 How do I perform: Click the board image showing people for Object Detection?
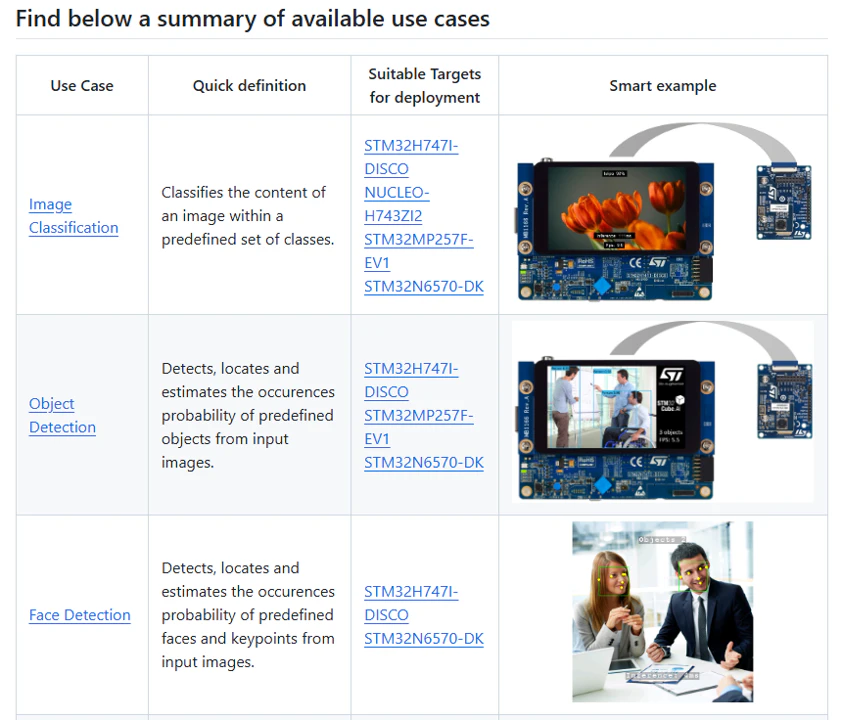coord(616,428)
